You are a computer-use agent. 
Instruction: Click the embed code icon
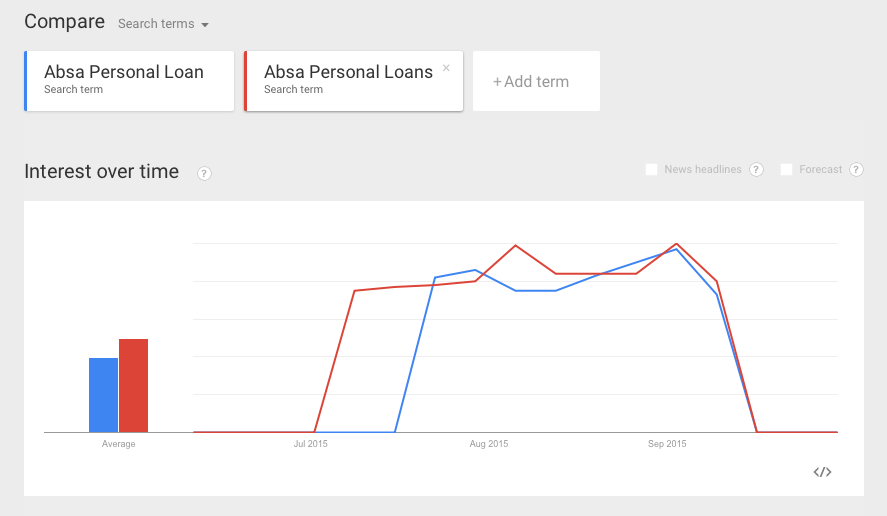click(x=822, y=472)
